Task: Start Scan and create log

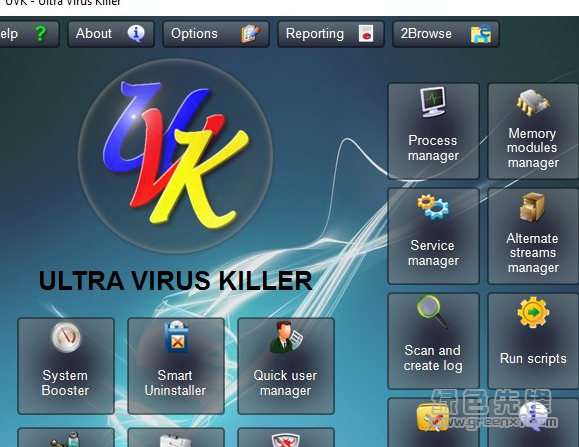Action: [x=433, y=341]
